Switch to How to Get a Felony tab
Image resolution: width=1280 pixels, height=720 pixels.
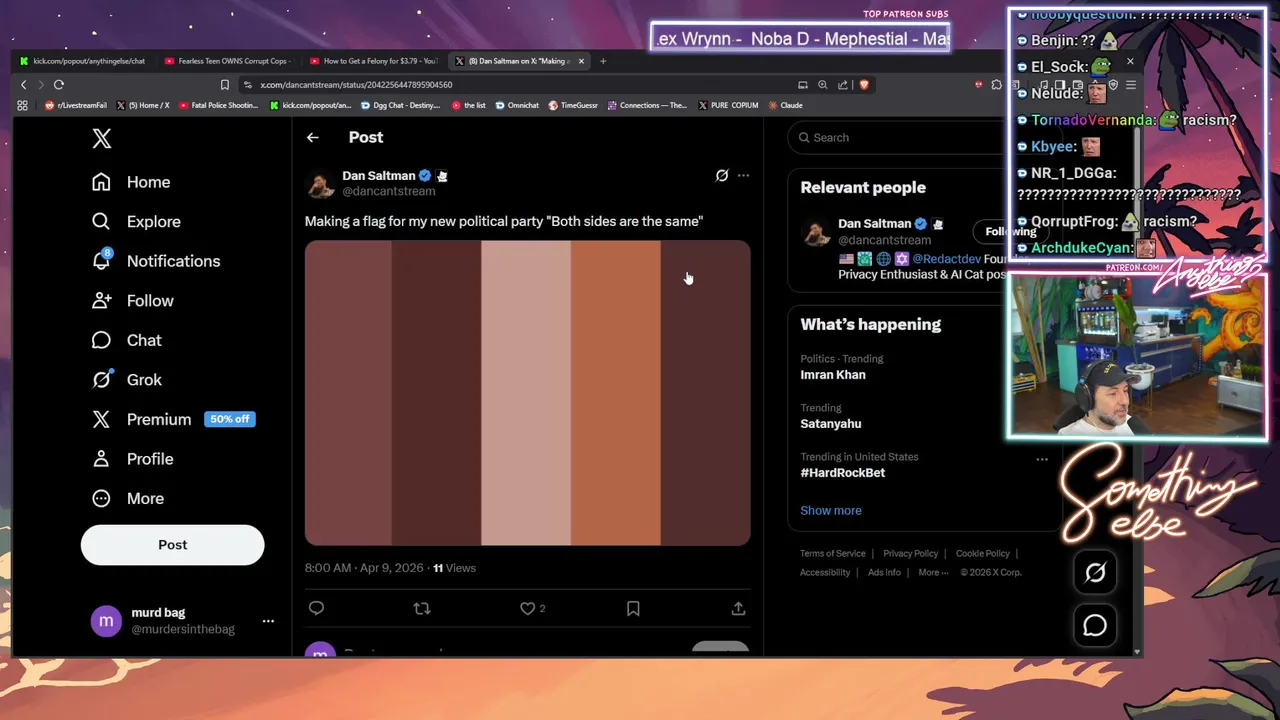pos(372,61)
